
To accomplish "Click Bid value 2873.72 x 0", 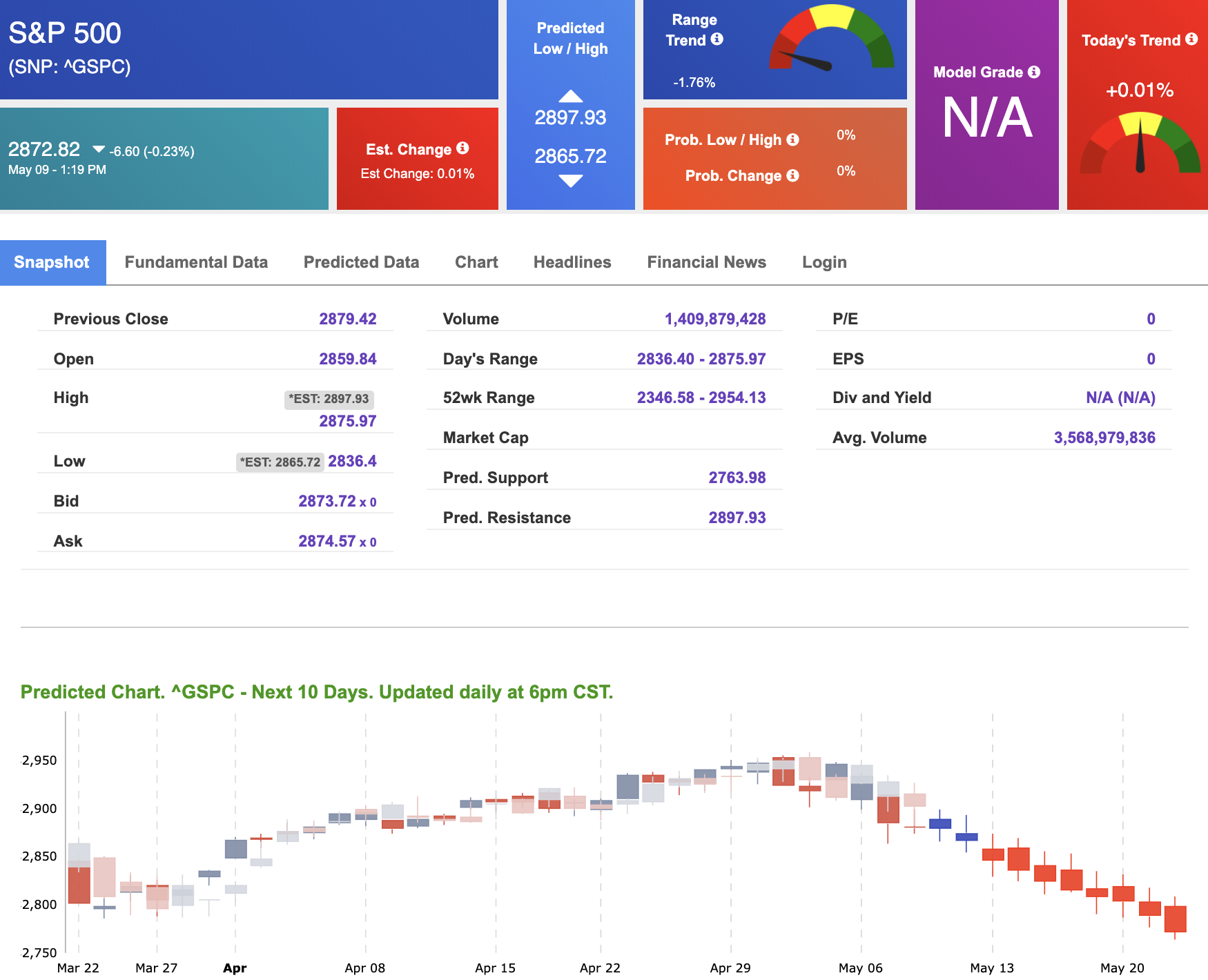I will pos(338,501).
